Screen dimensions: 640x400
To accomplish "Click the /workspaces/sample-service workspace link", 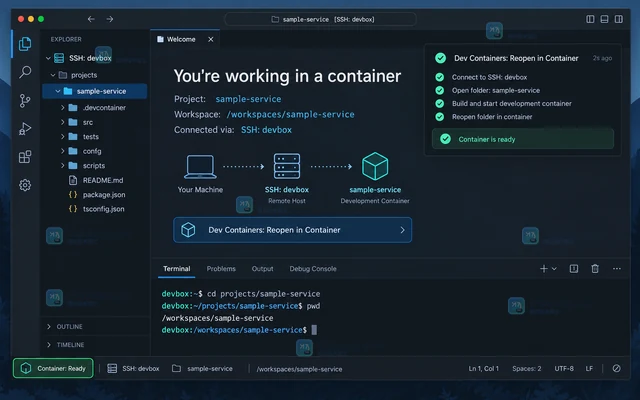I will click(291, 115).
